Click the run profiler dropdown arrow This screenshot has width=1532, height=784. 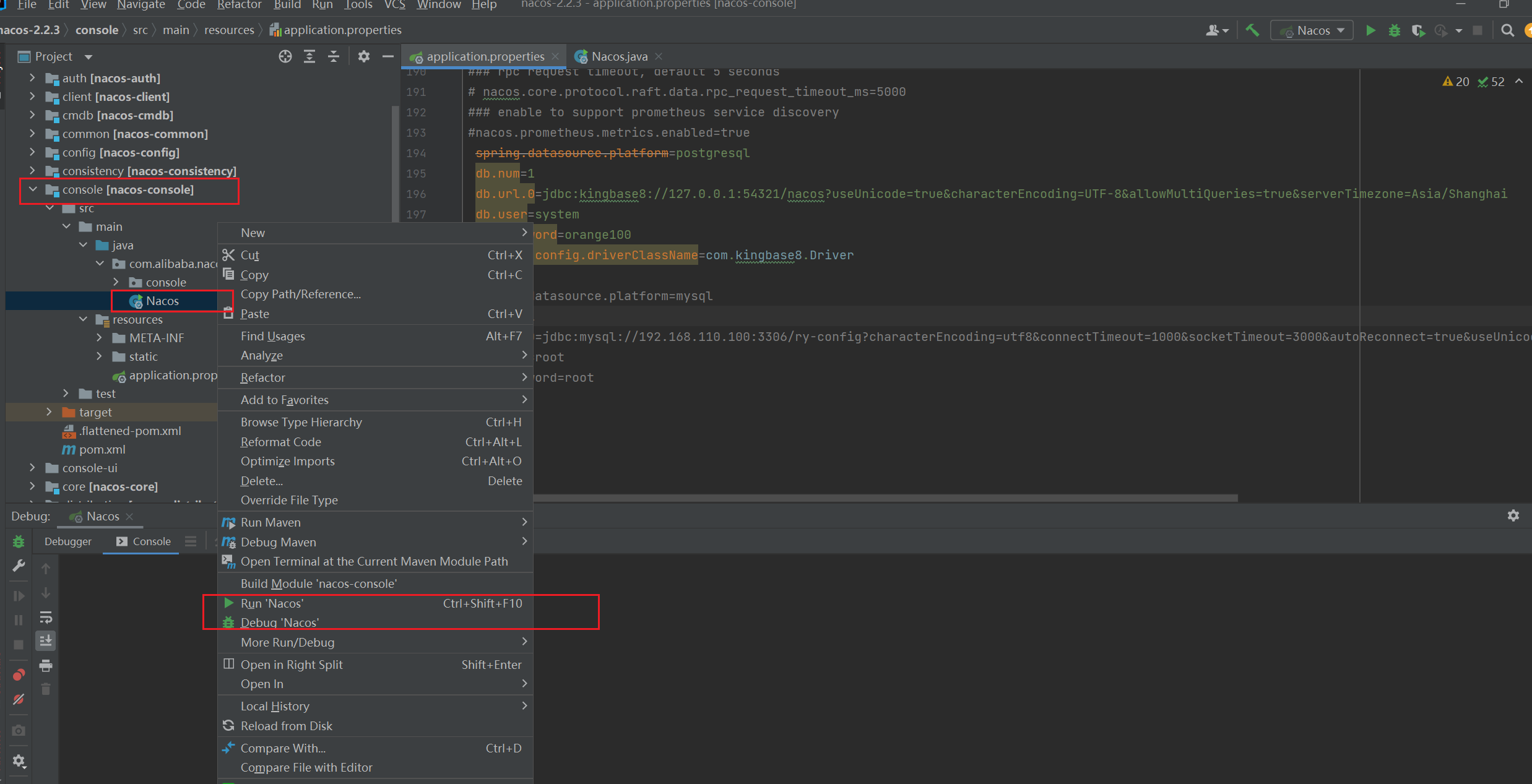[x=1459, y=30]
